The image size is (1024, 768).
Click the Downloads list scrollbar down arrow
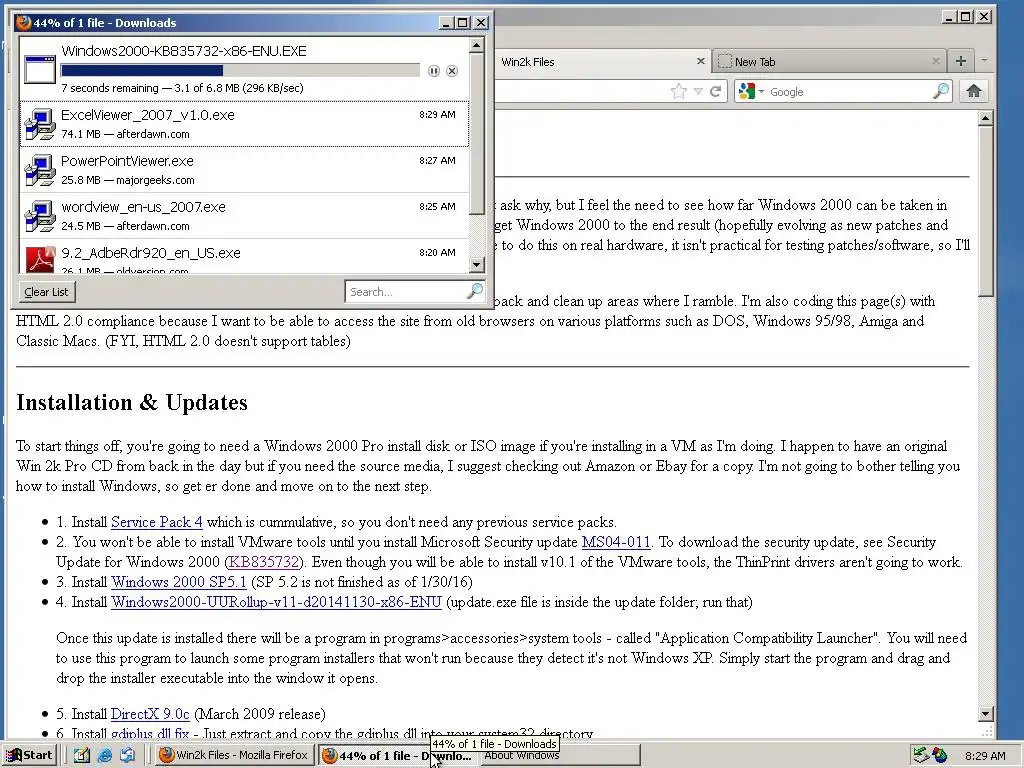pyautogui.click(x=477, y=265)
